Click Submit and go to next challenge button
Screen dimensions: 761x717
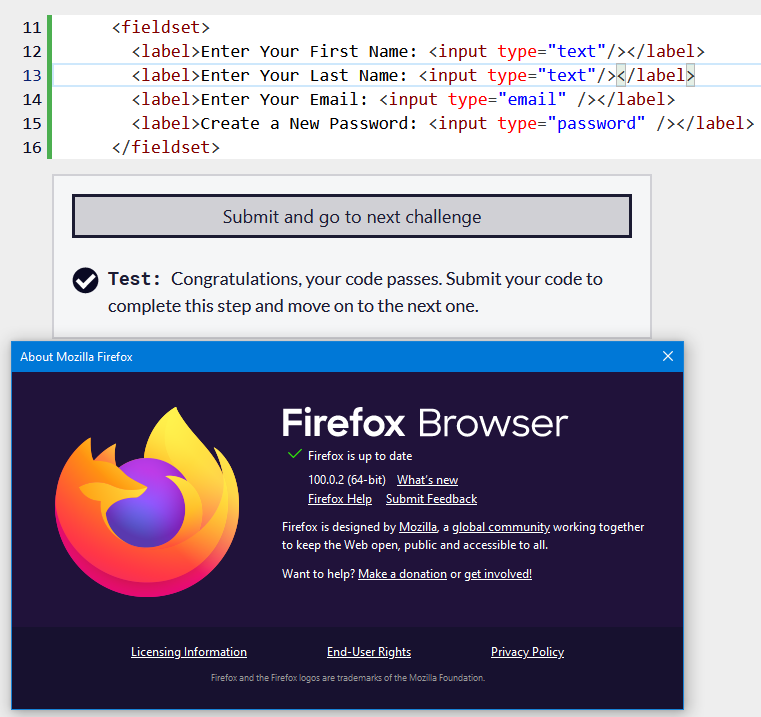pos(352,217)
